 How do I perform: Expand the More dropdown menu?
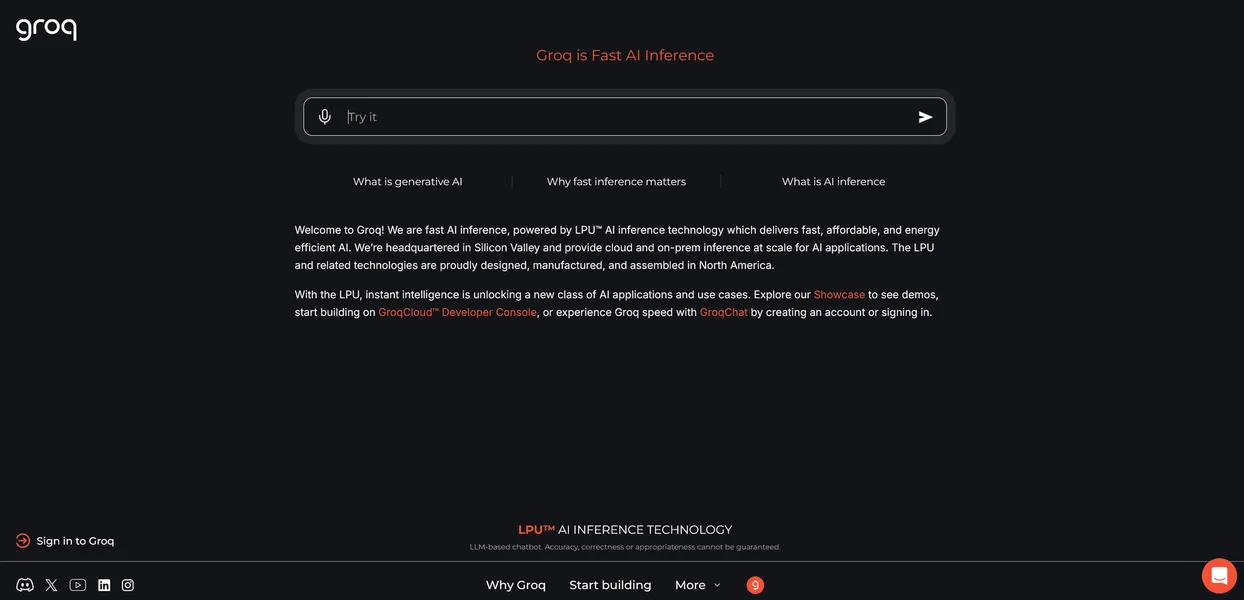coord(697,585)
